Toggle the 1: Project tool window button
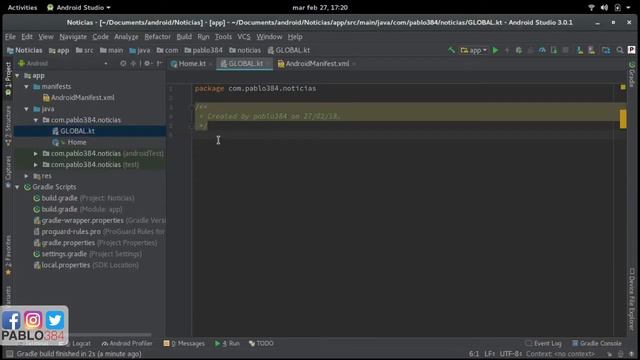The image size is (640, 360). [8, 79]
